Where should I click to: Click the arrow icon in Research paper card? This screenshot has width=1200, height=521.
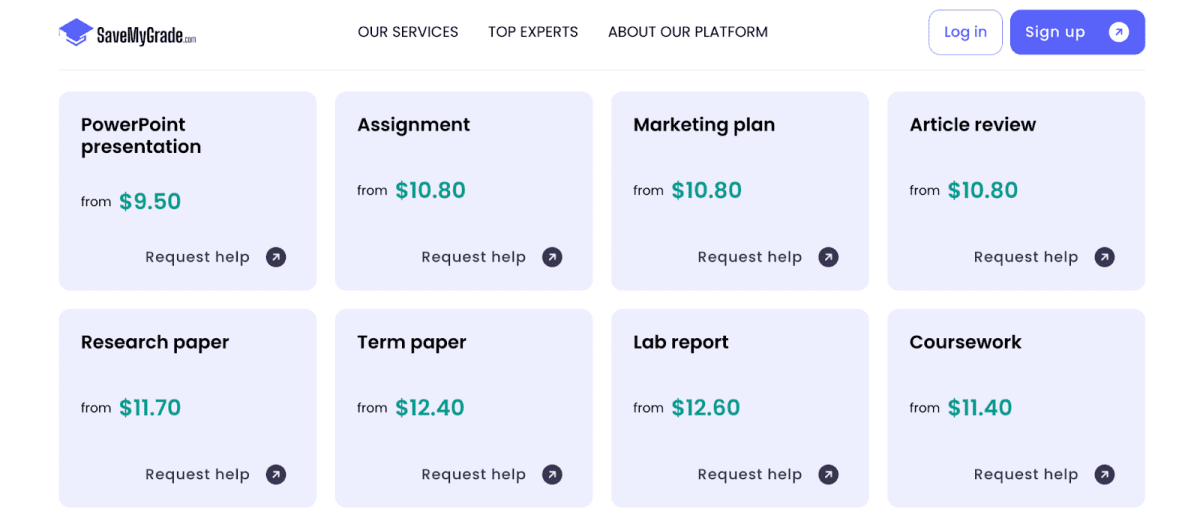tap(276, 474)
